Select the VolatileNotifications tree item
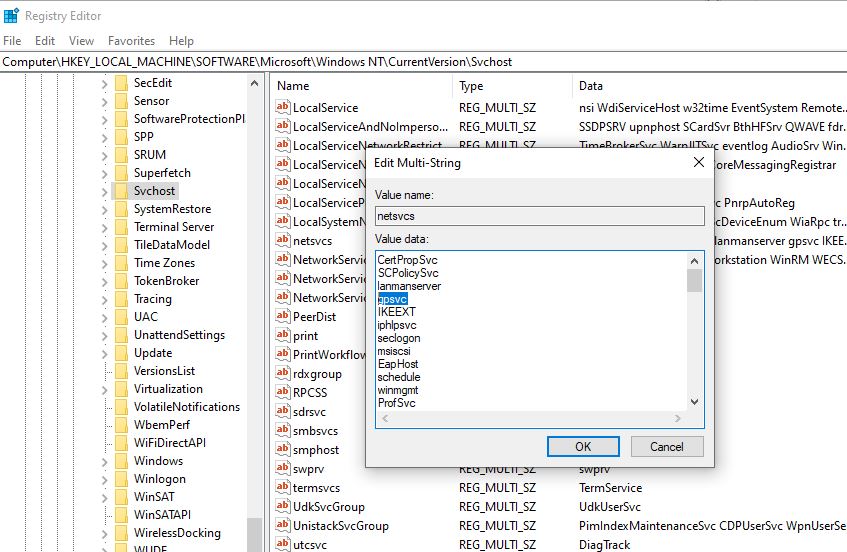847x552 pixels. (x=186, y=407)
